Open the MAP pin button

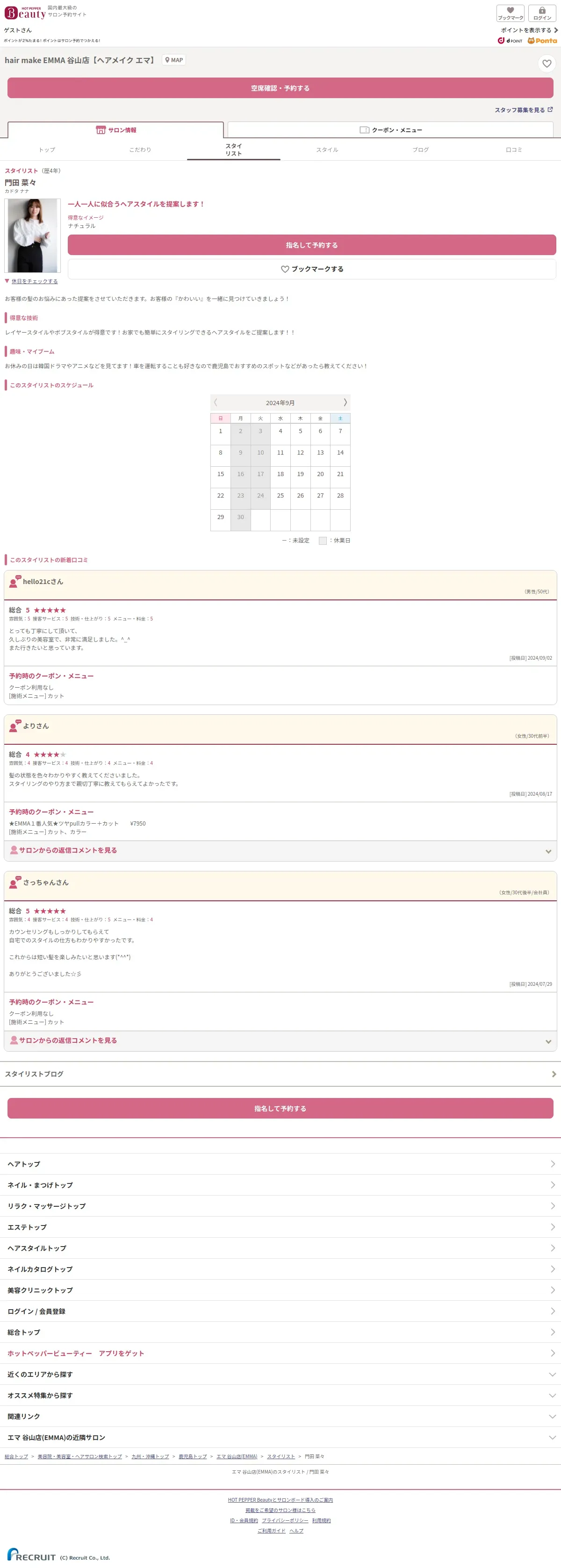[173, 60]
